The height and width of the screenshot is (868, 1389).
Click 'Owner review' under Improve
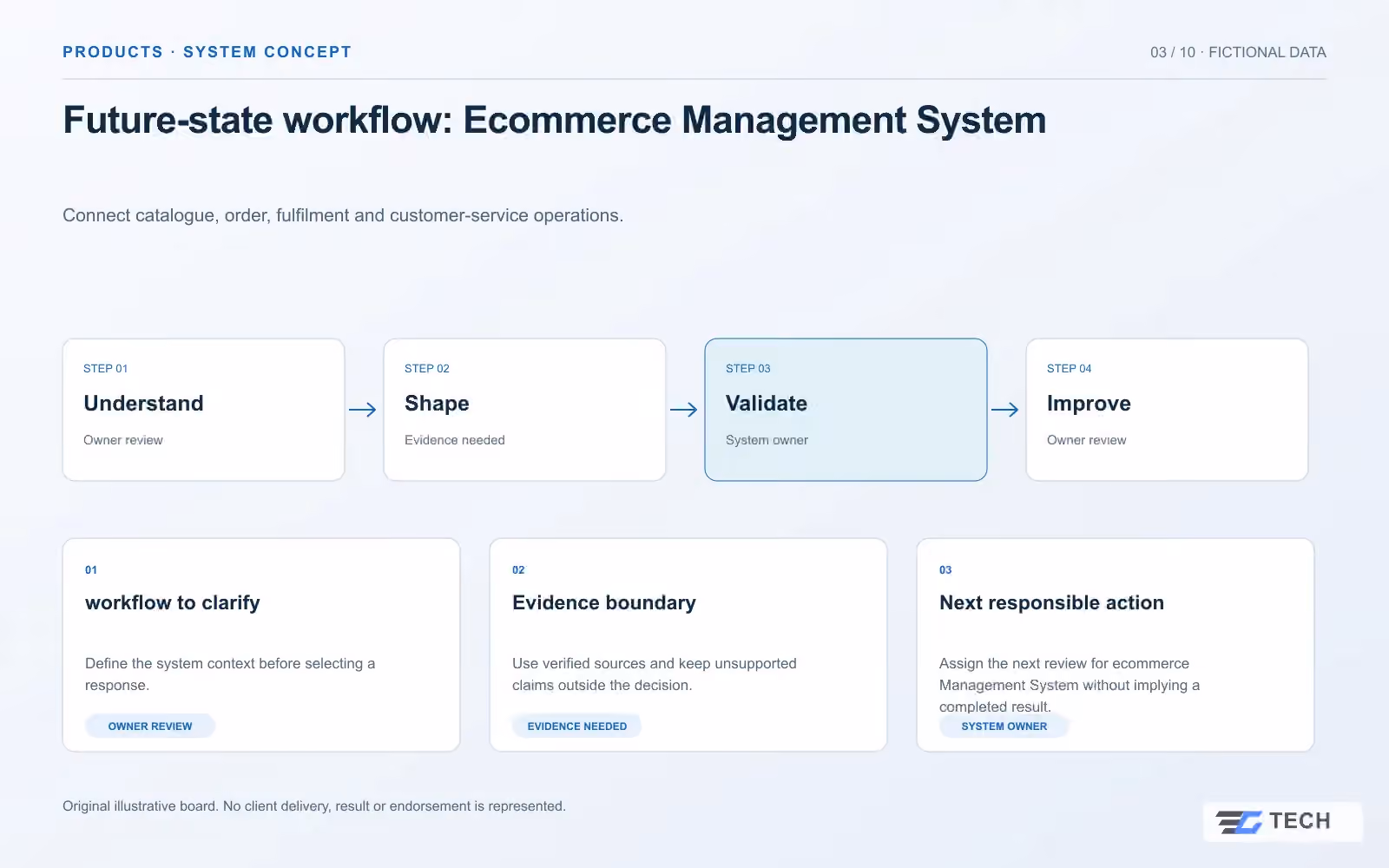point(1087,440)
